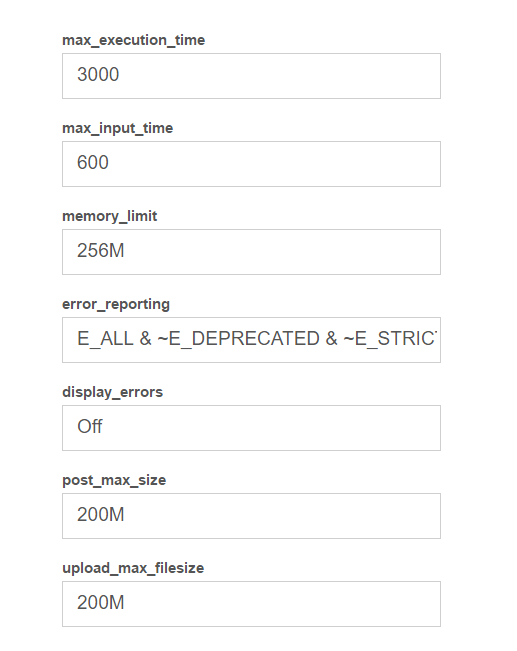This screenshot has width=517, height=651.
Task: Click the upload_max_filesize label
Action: pos(133,568)
